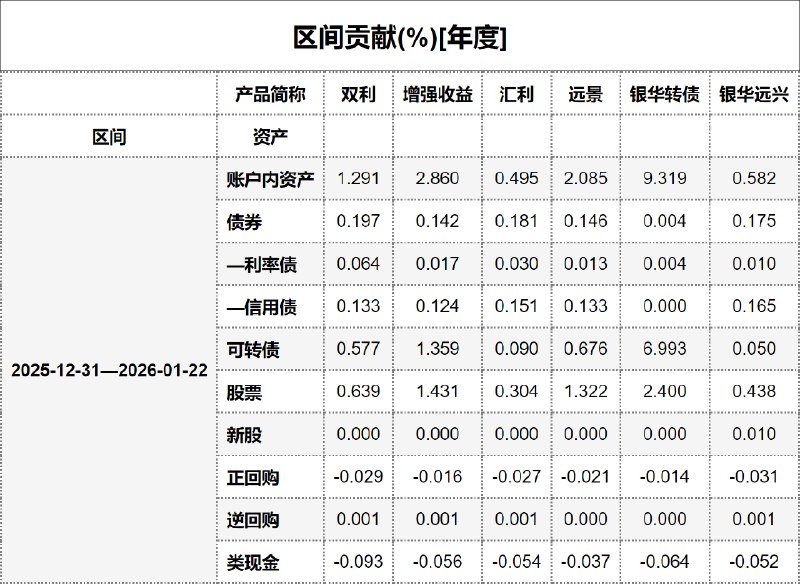Viewport: 800px width, 584px height.
Task: Select the 银华远兴 column header
Action: click(754, 95)
